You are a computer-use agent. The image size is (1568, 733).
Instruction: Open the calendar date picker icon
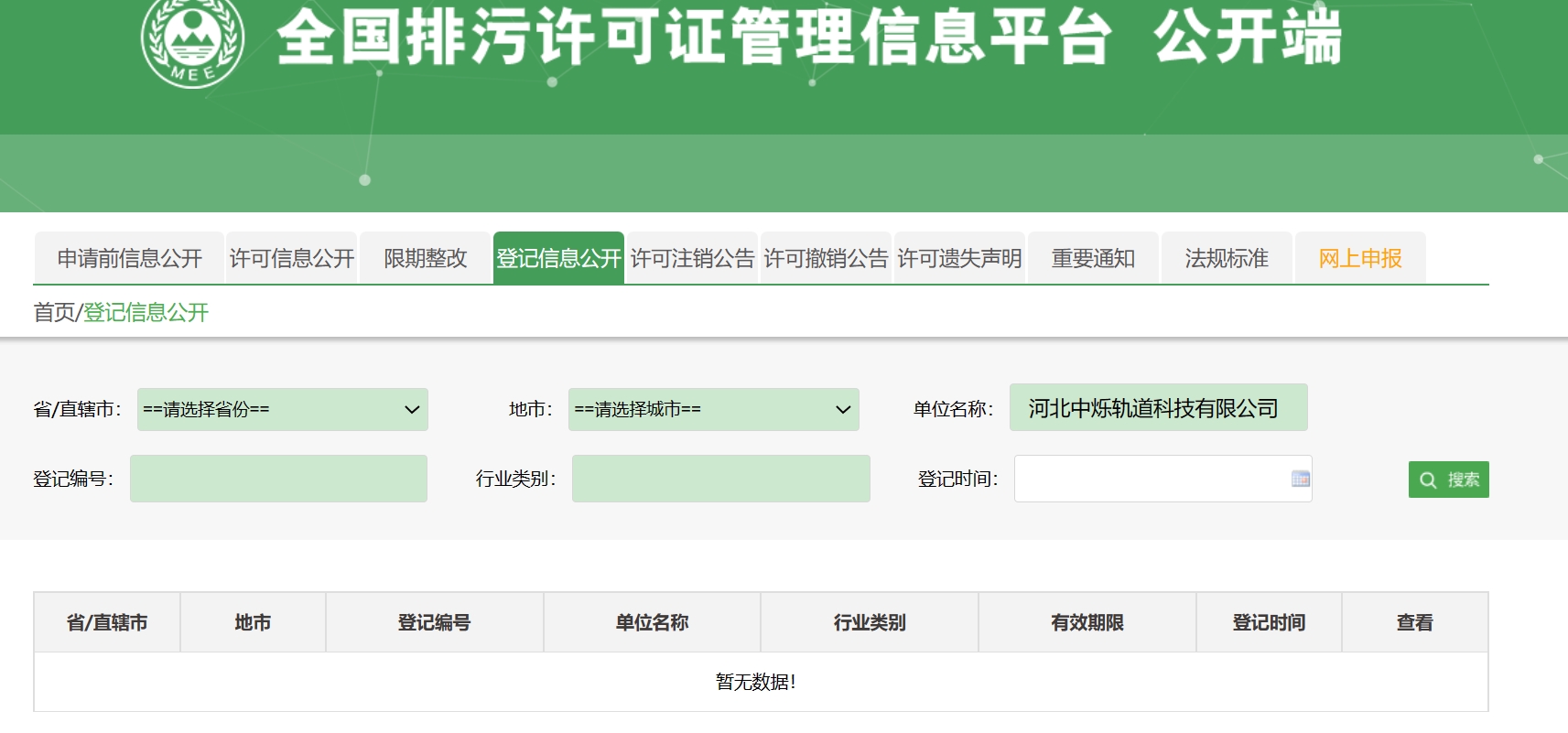click(x=1300, y=479)
